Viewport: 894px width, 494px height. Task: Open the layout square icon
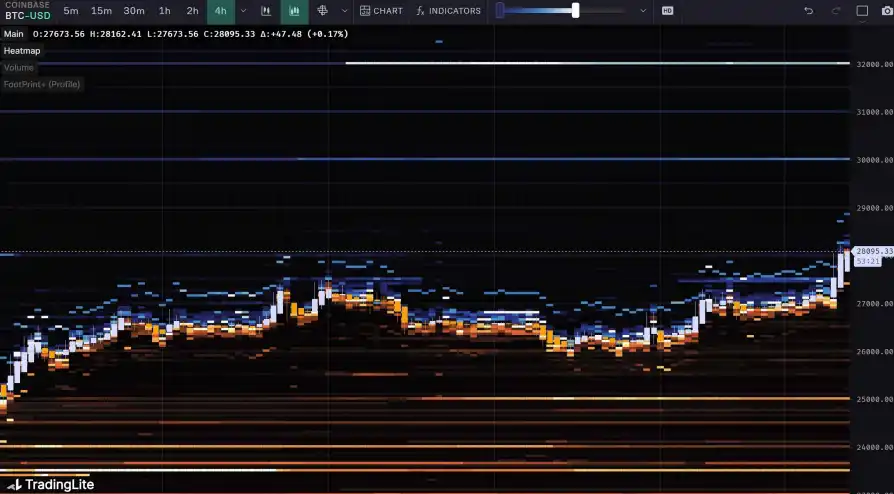(862, 11)
